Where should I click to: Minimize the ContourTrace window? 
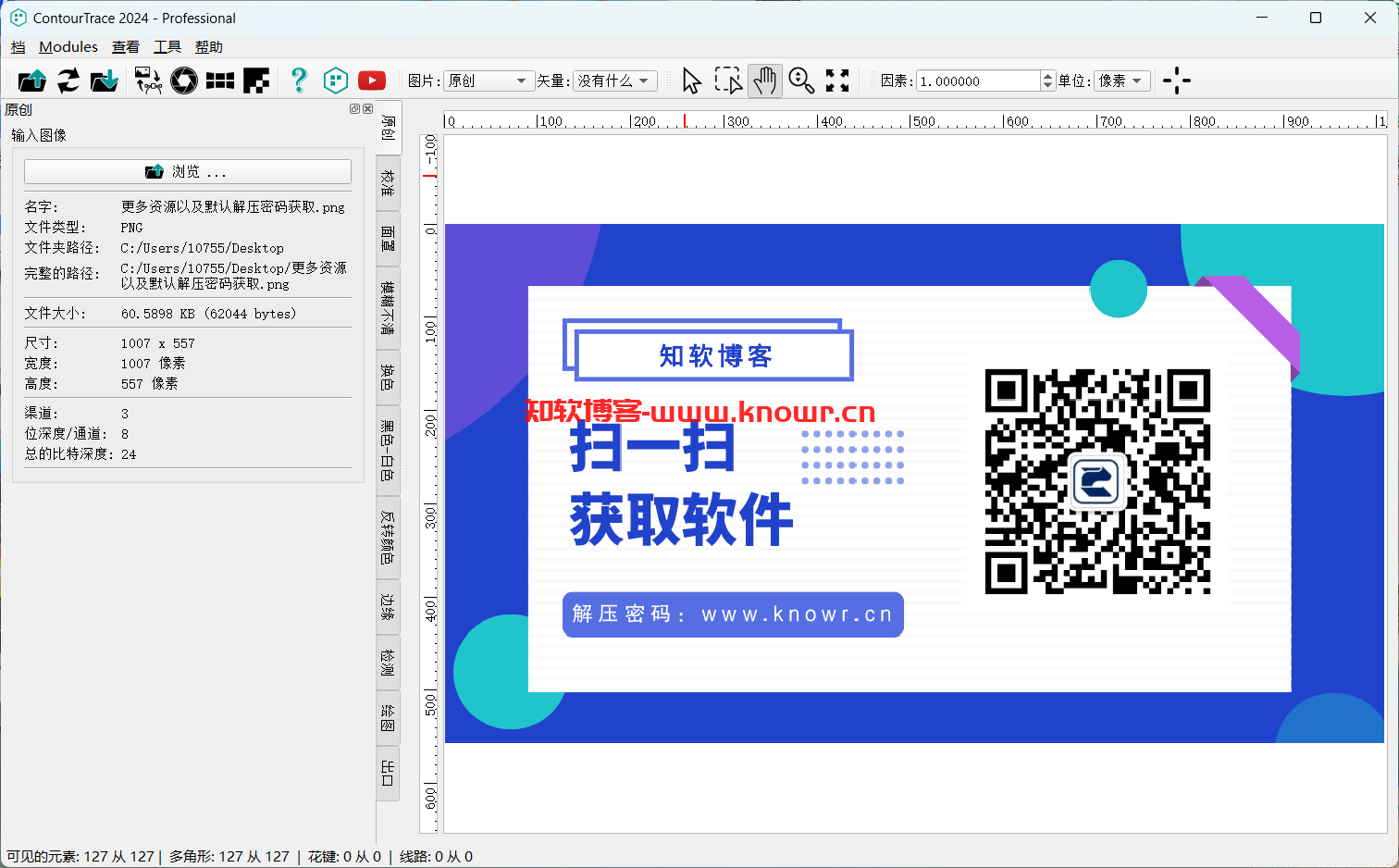[x=1262, y=18]
